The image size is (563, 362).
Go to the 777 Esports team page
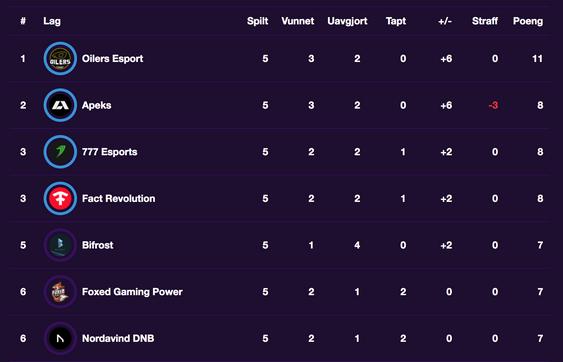110,152
